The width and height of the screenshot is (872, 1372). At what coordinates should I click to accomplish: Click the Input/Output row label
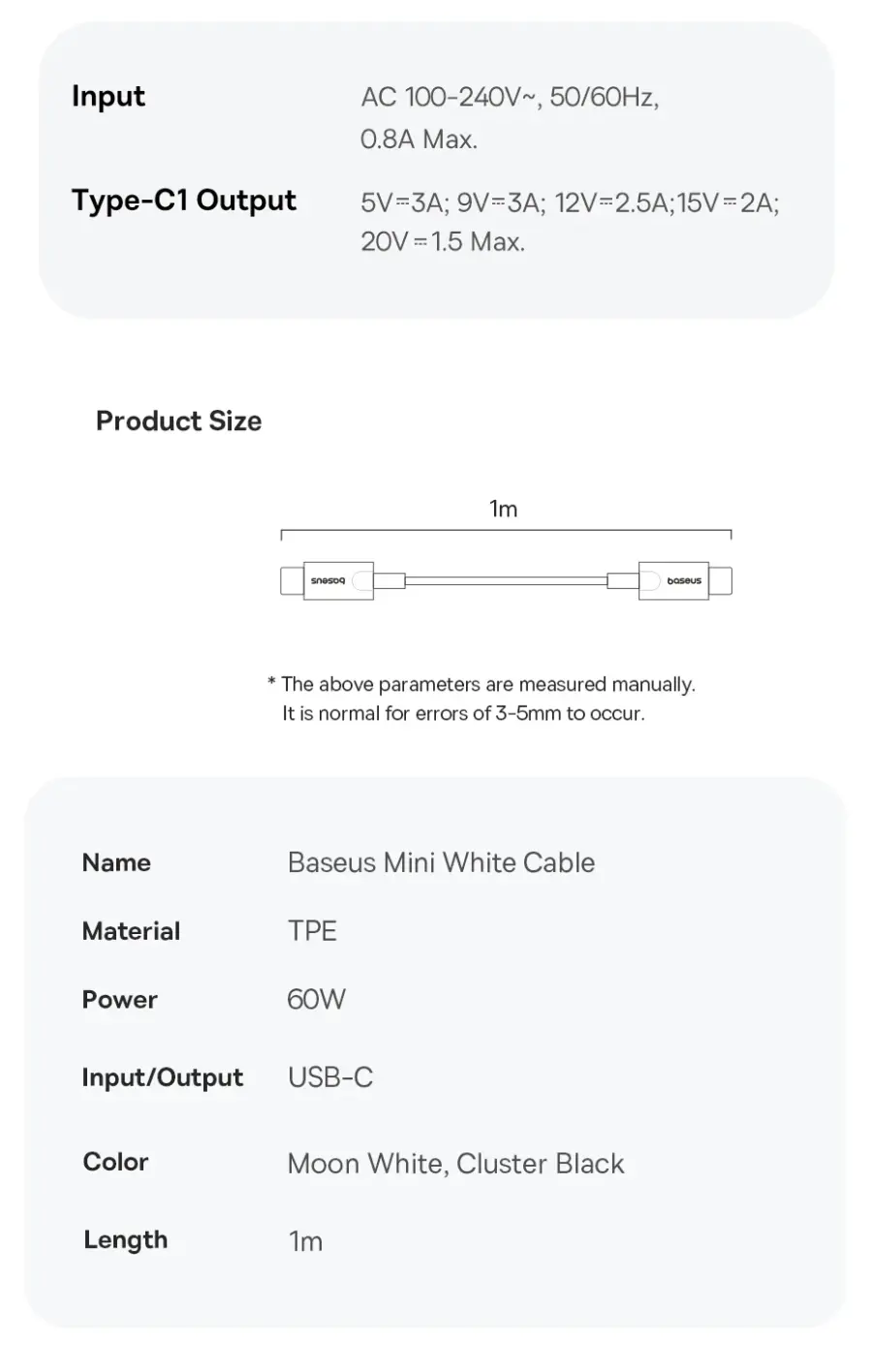[x=163, y=1077]
